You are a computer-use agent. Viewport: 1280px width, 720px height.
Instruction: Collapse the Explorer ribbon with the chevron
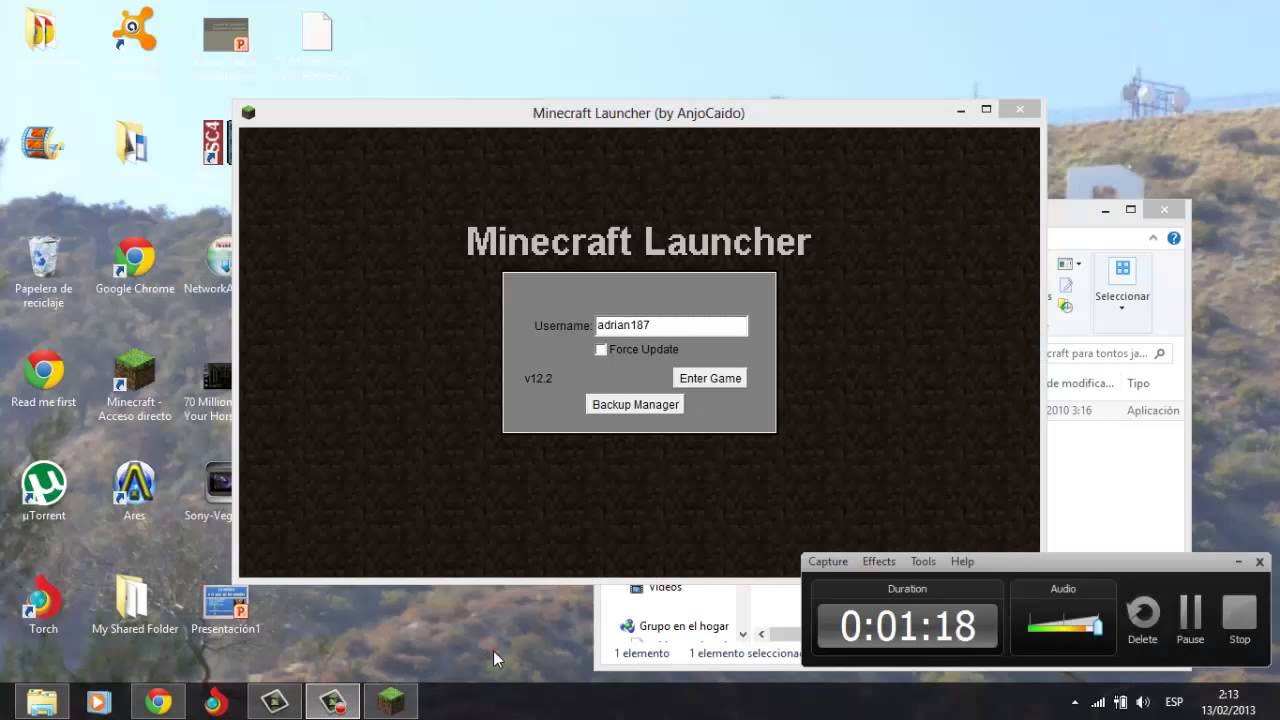pyautogui.click(x=1153, y=238)
